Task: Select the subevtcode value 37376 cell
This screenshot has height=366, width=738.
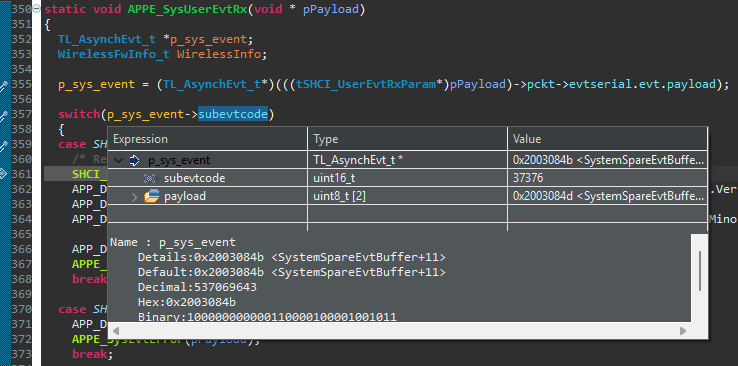Action: pyautogui.click(x=608, y=178)
